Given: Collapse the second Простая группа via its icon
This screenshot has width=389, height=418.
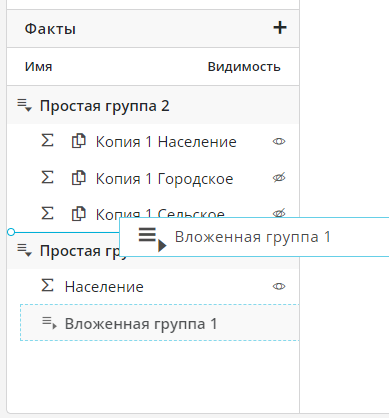Looking at the screenshot, I should pyautogui.click(x=24, y=250).
